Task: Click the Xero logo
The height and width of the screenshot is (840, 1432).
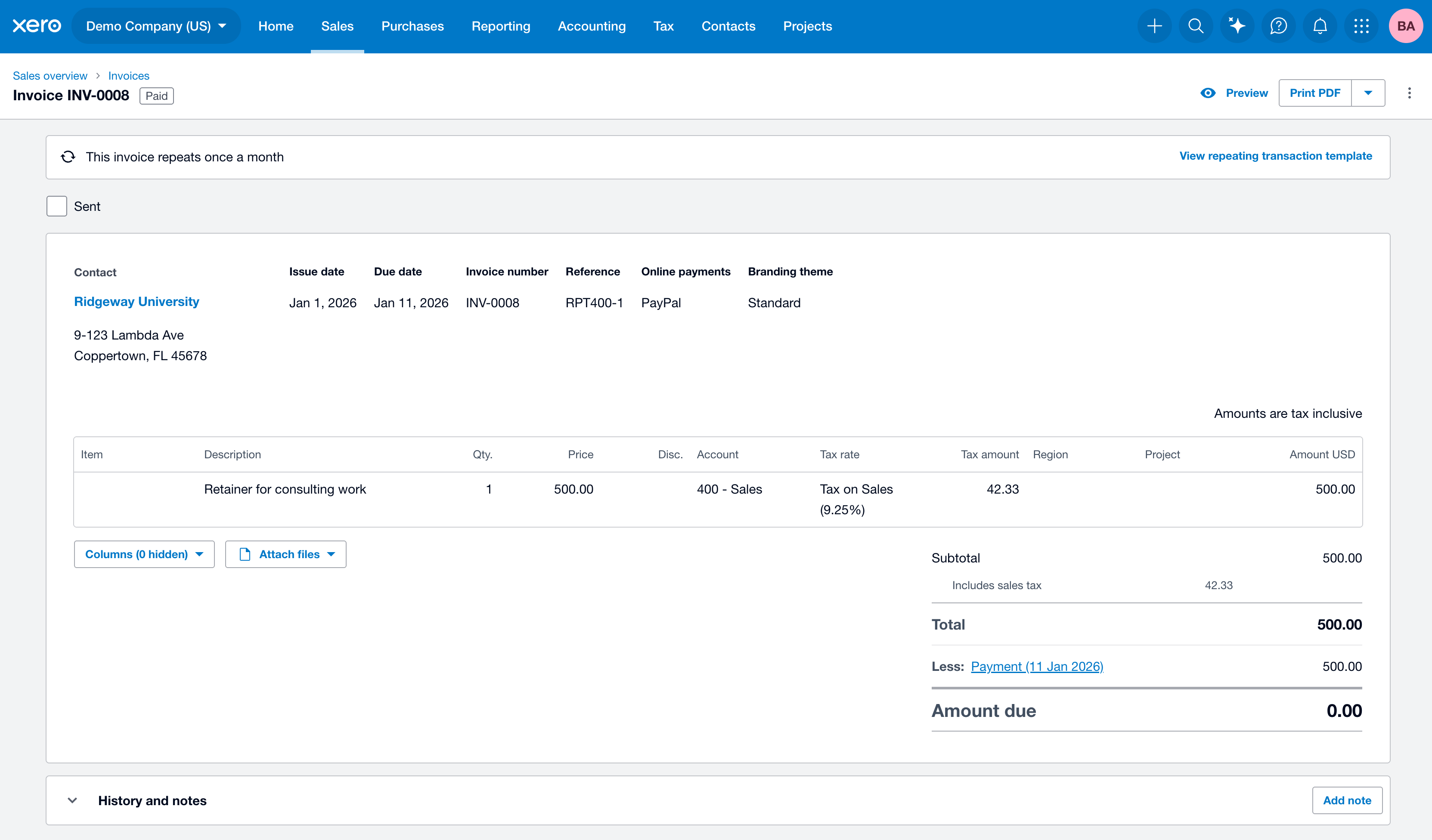Action: 37,26
